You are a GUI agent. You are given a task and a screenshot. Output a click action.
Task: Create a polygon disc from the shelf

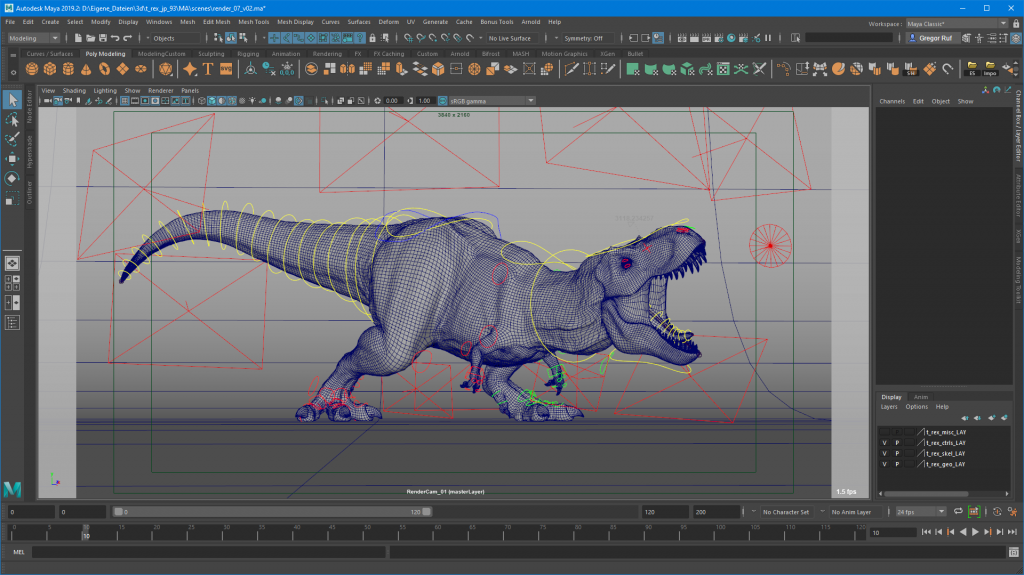pos(140,69)
